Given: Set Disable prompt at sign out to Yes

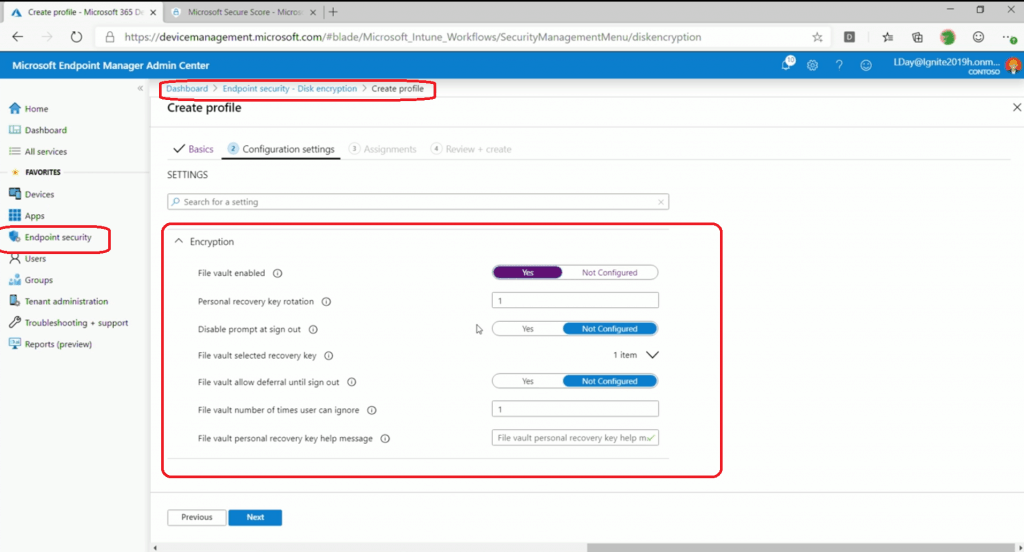Looking at the screenshot, I should point(528,329).
